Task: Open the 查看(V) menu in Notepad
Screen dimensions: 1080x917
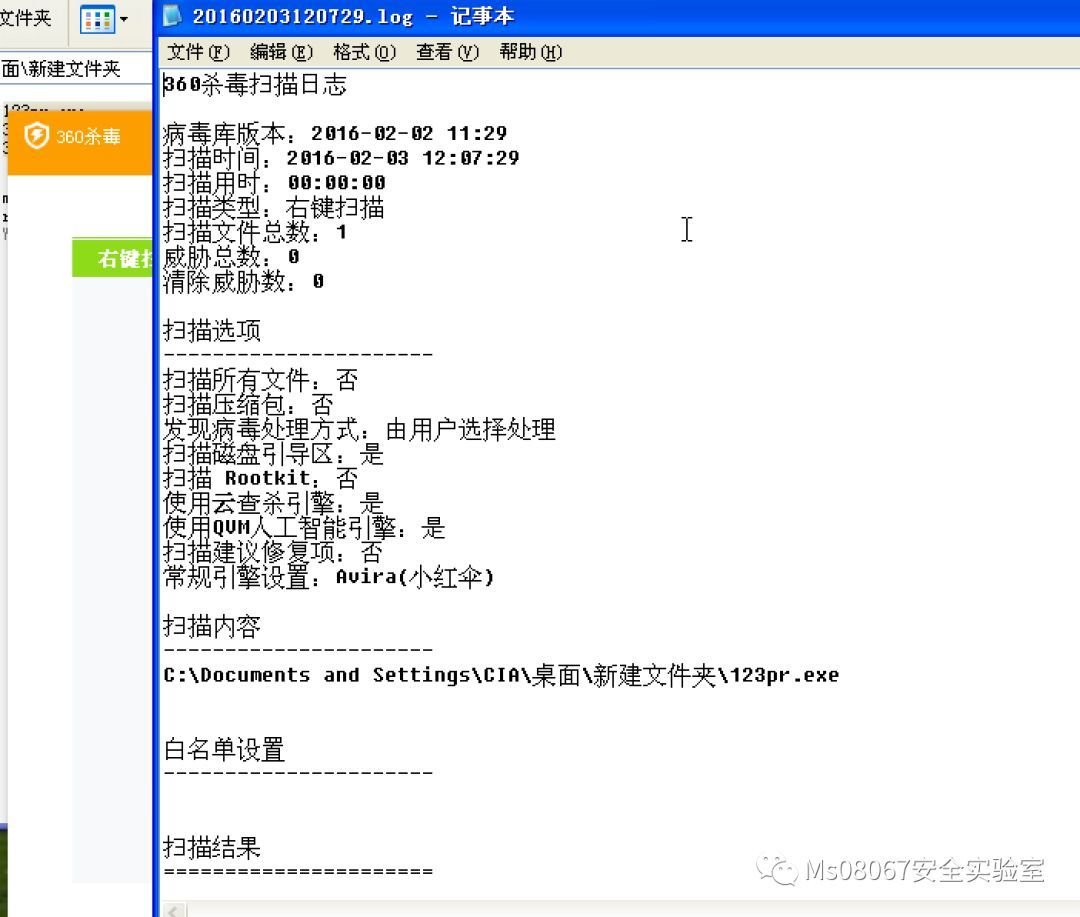Action: click(447, 52)
